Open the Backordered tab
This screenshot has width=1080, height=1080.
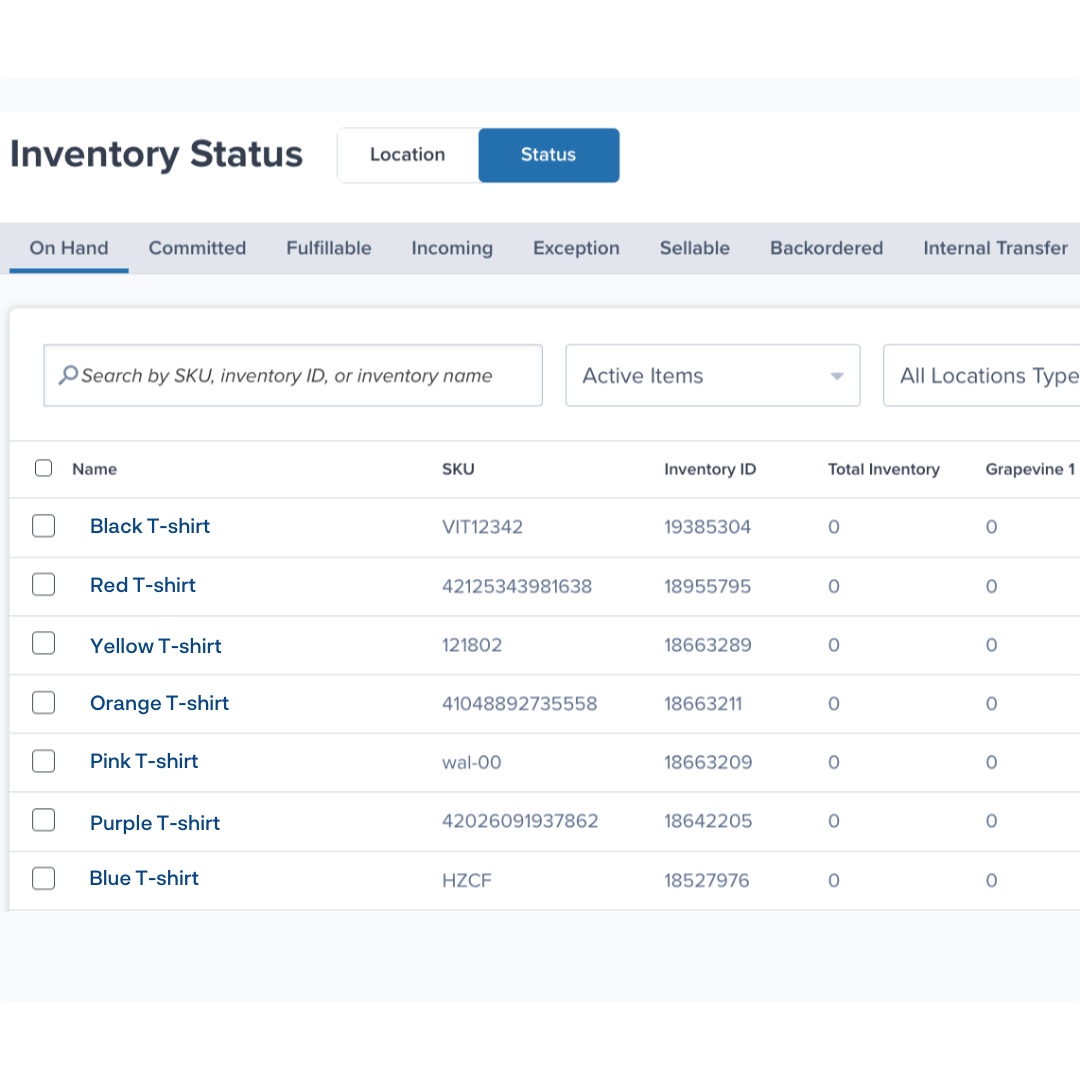click(x=826, y=248)
